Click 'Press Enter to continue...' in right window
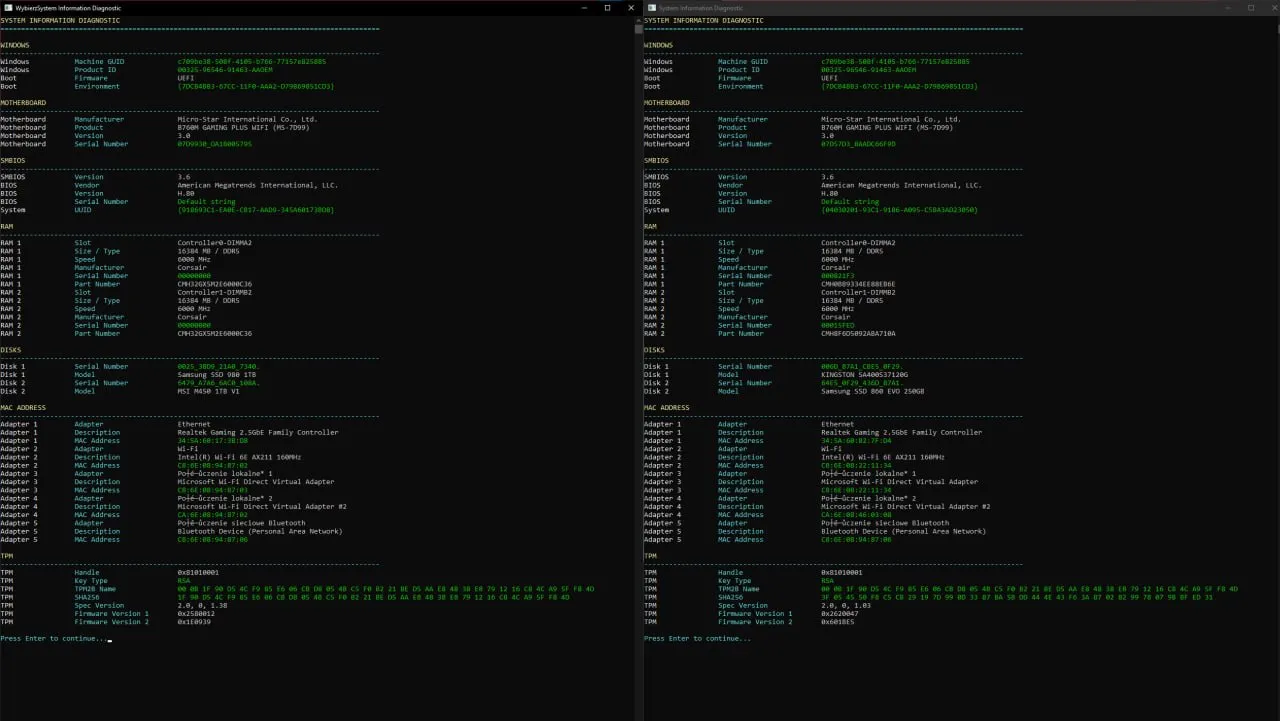1280x721 pixels. (697, 638)
